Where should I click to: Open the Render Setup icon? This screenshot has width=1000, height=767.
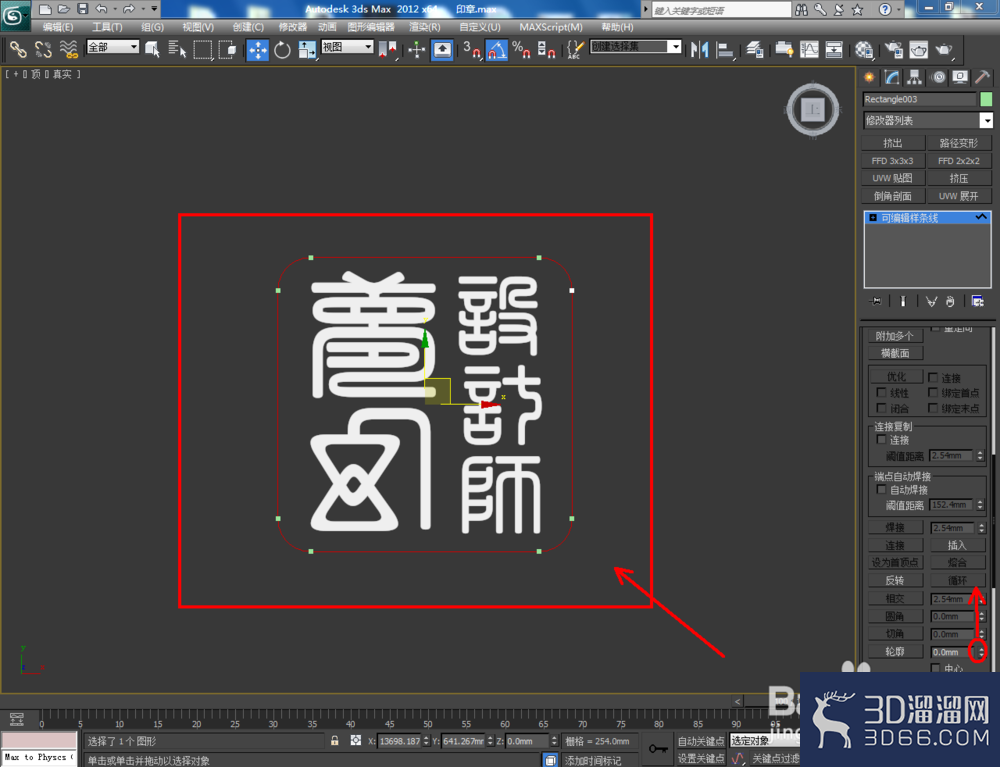[893, 50]
